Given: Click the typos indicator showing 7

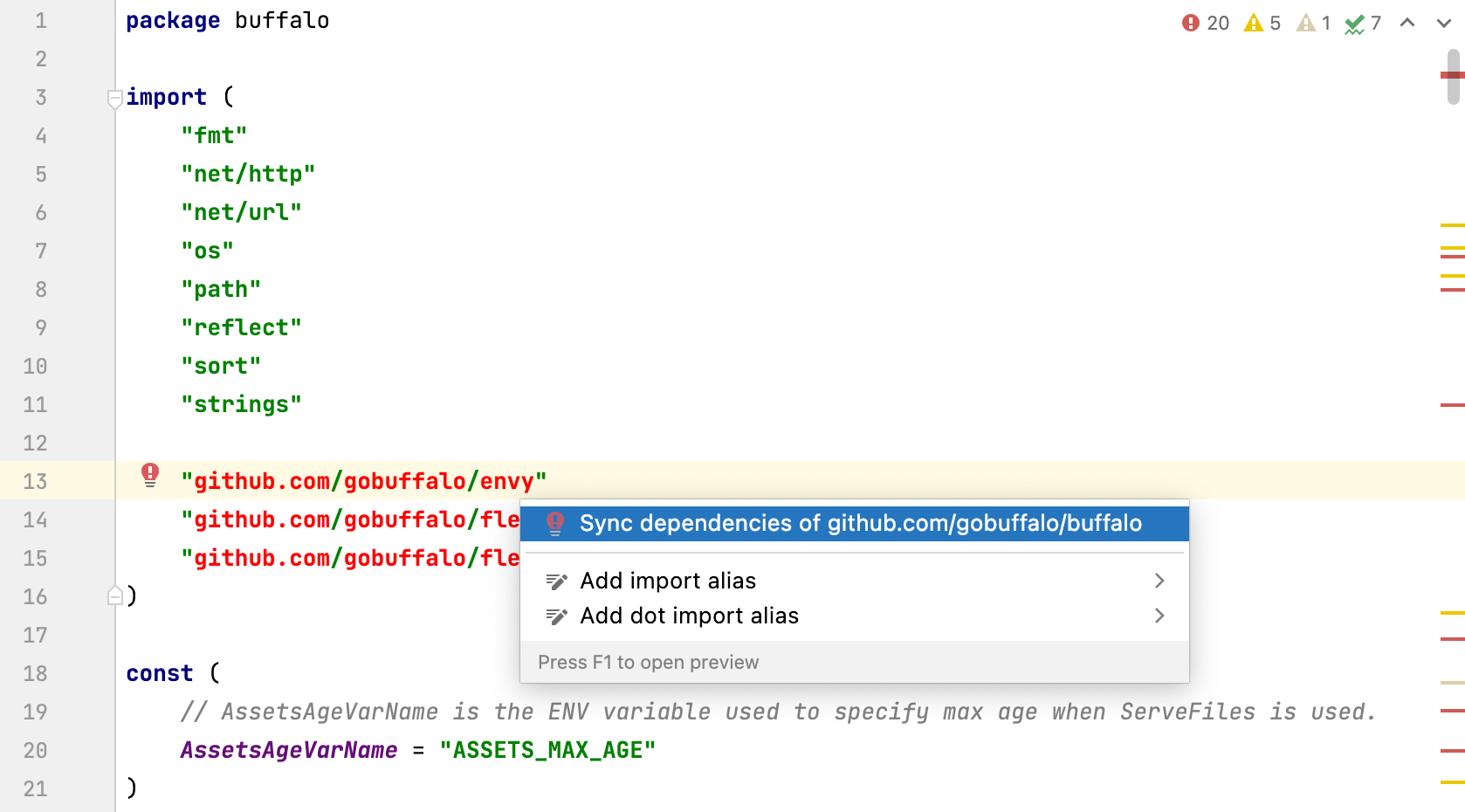Looking at the screenshot, I should [x=1363, y=23].
